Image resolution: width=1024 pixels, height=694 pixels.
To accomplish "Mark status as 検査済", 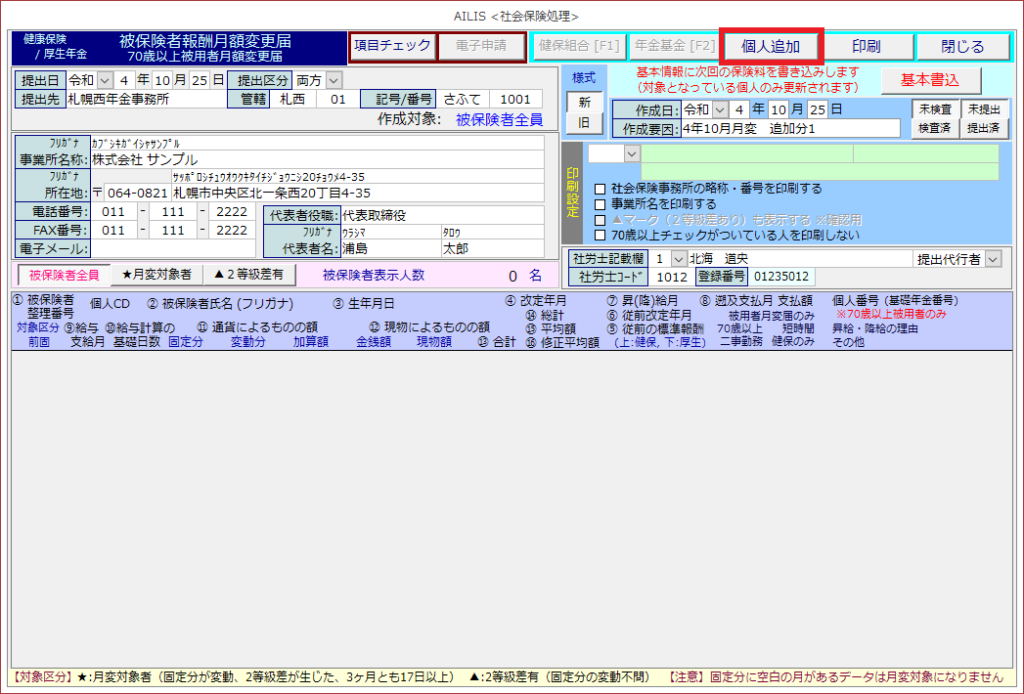I will click(x=935, y=127).
